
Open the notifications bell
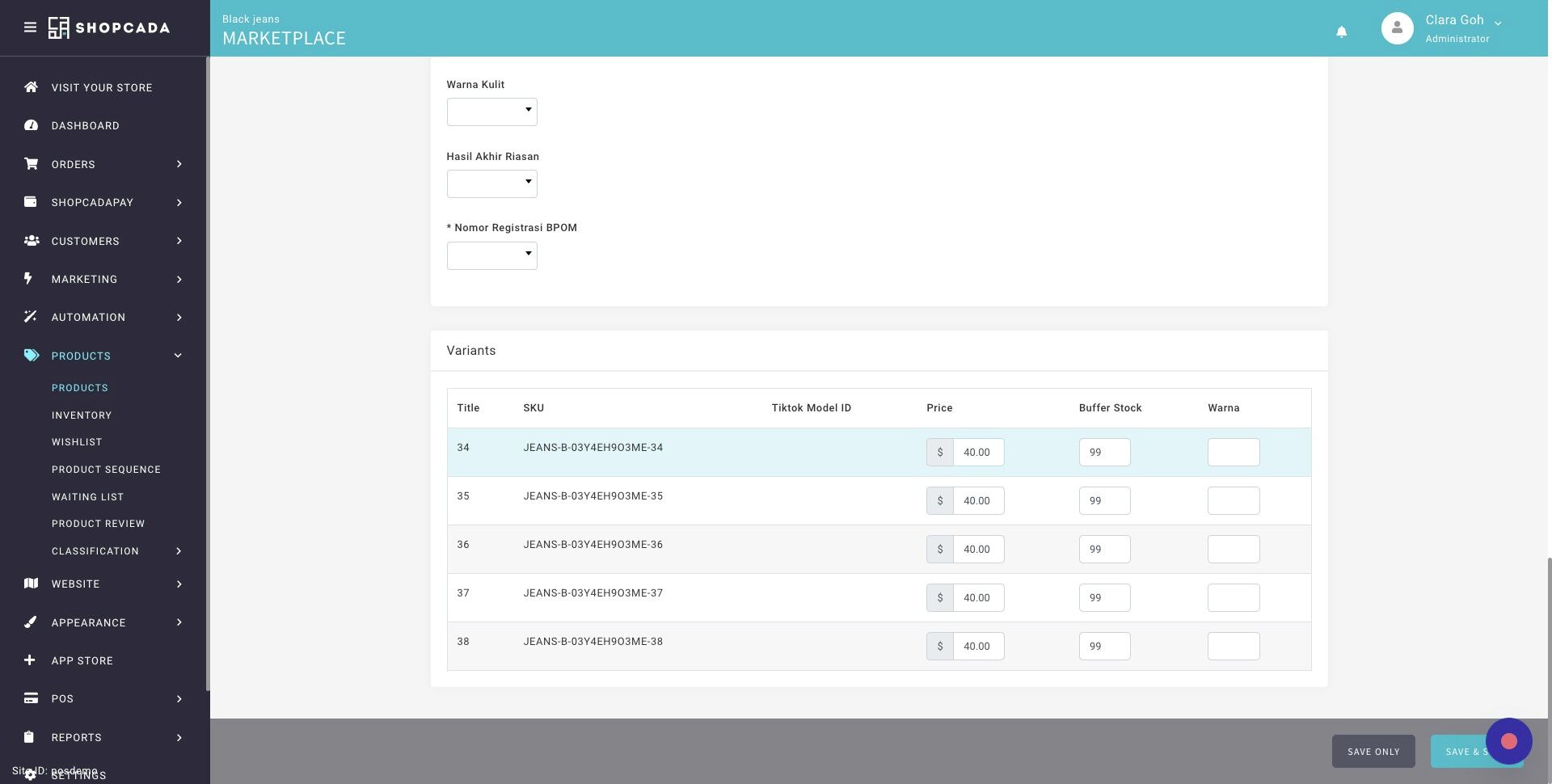[1341, 32]
